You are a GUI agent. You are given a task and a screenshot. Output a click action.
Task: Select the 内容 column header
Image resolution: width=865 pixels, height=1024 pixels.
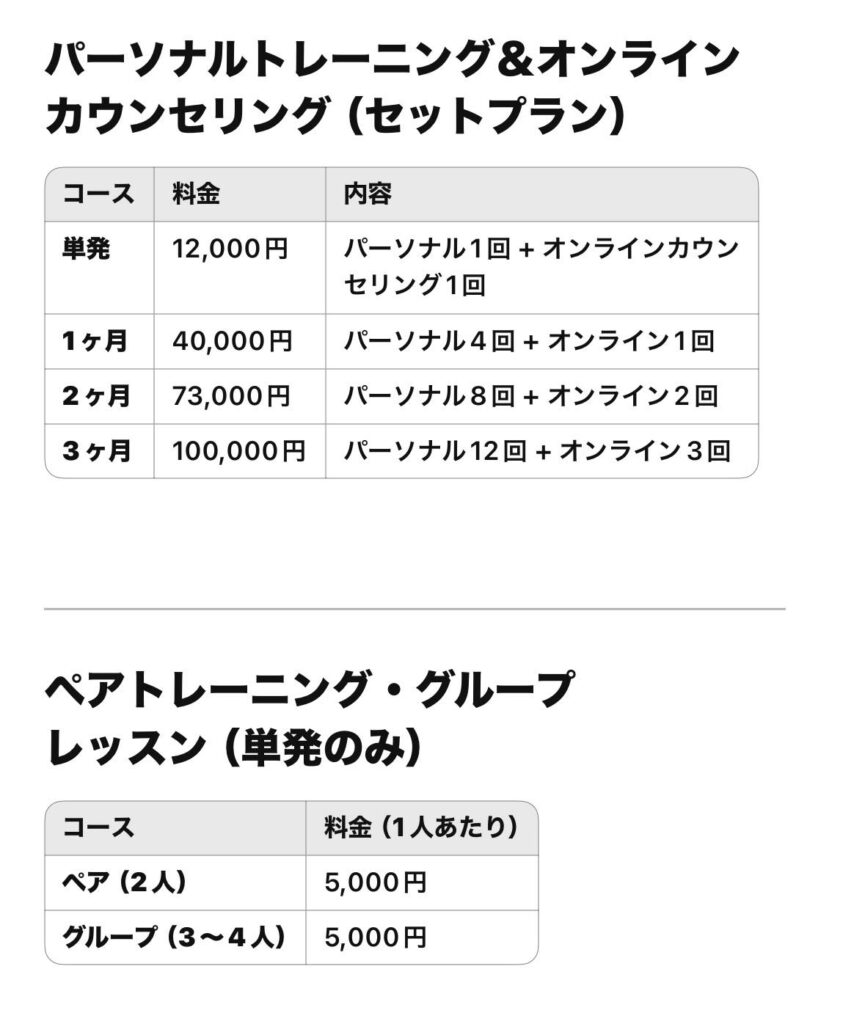pyautogui.click(x=367, y=195)
